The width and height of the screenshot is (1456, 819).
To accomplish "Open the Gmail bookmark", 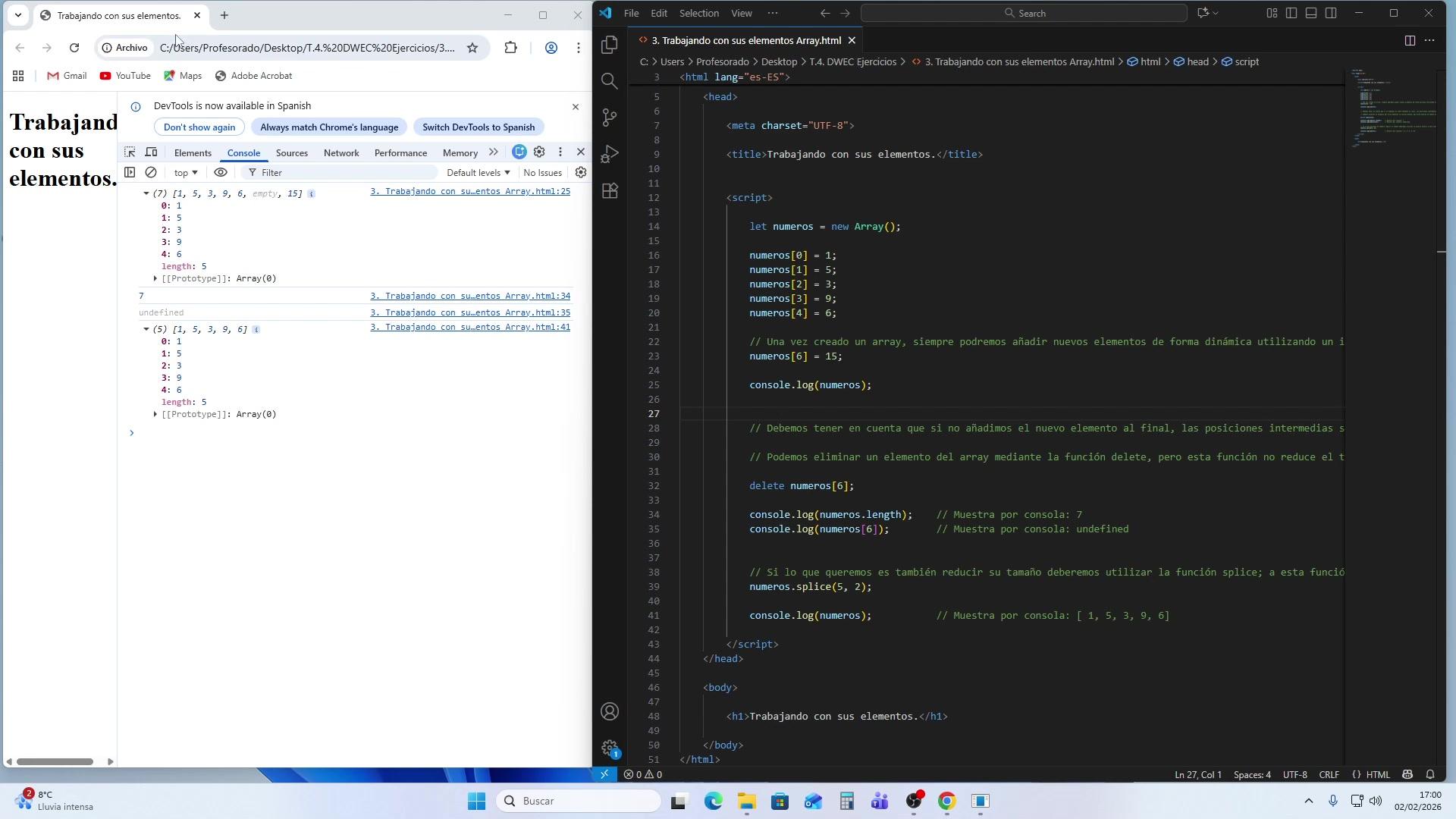I will 67,76.
